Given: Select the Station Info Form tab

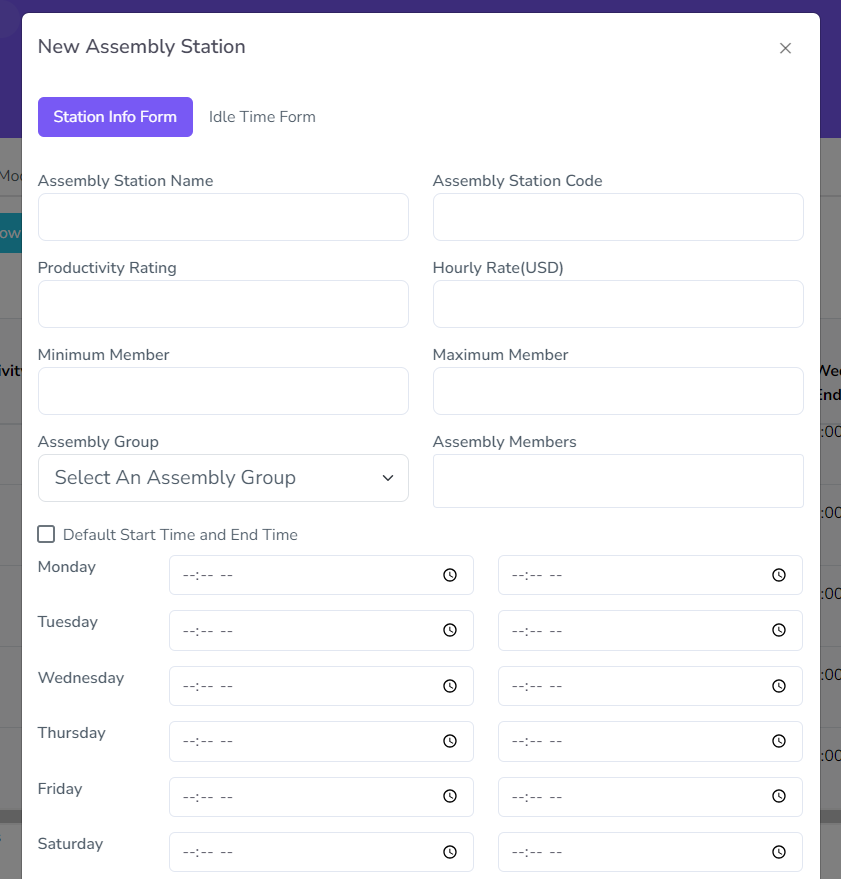Looking at the screenshot, I should tap(115, 117).
